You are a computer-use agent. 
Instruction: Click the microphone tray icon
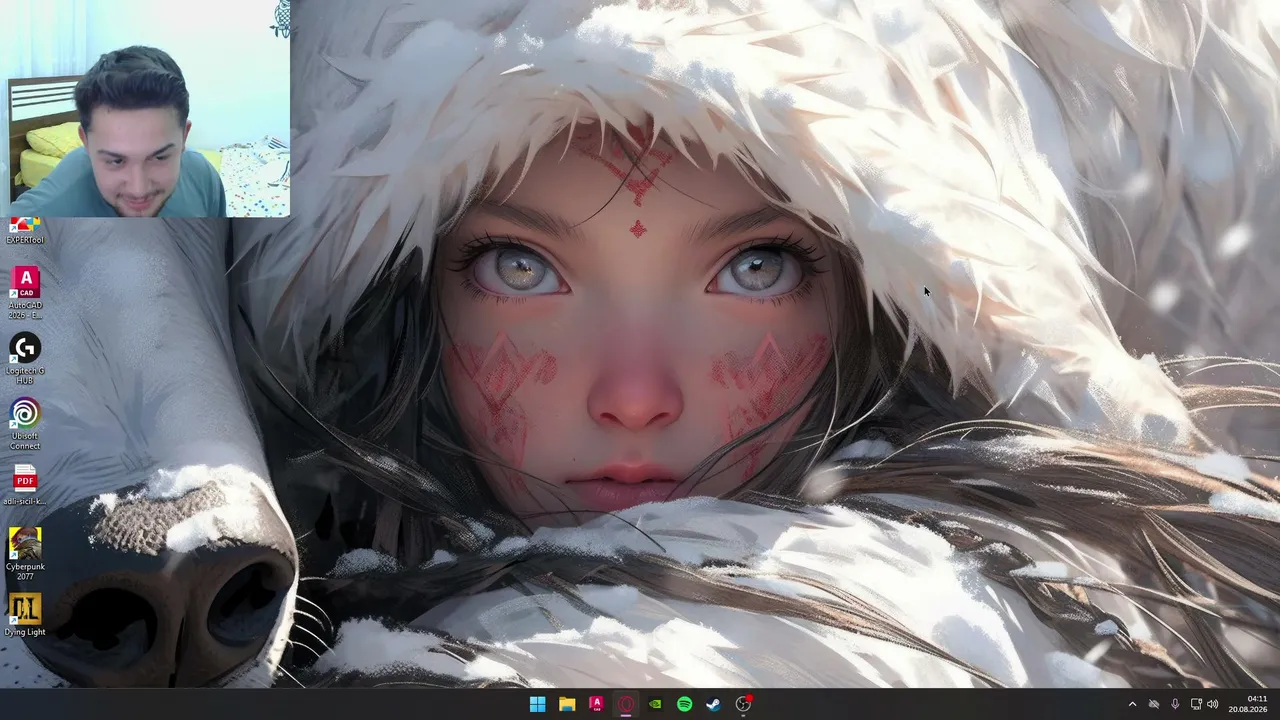tap(1175, 704)
